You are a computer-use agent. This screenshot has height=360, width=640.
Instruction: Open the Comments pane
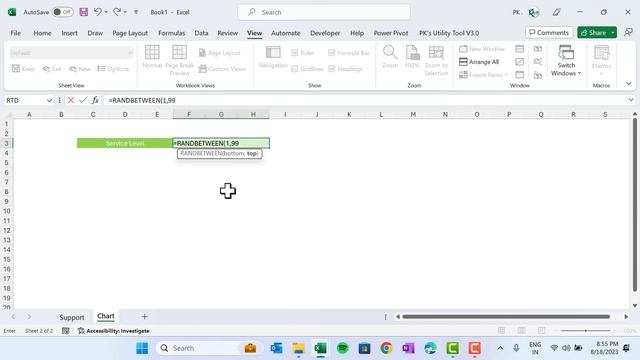pos(549,33)
